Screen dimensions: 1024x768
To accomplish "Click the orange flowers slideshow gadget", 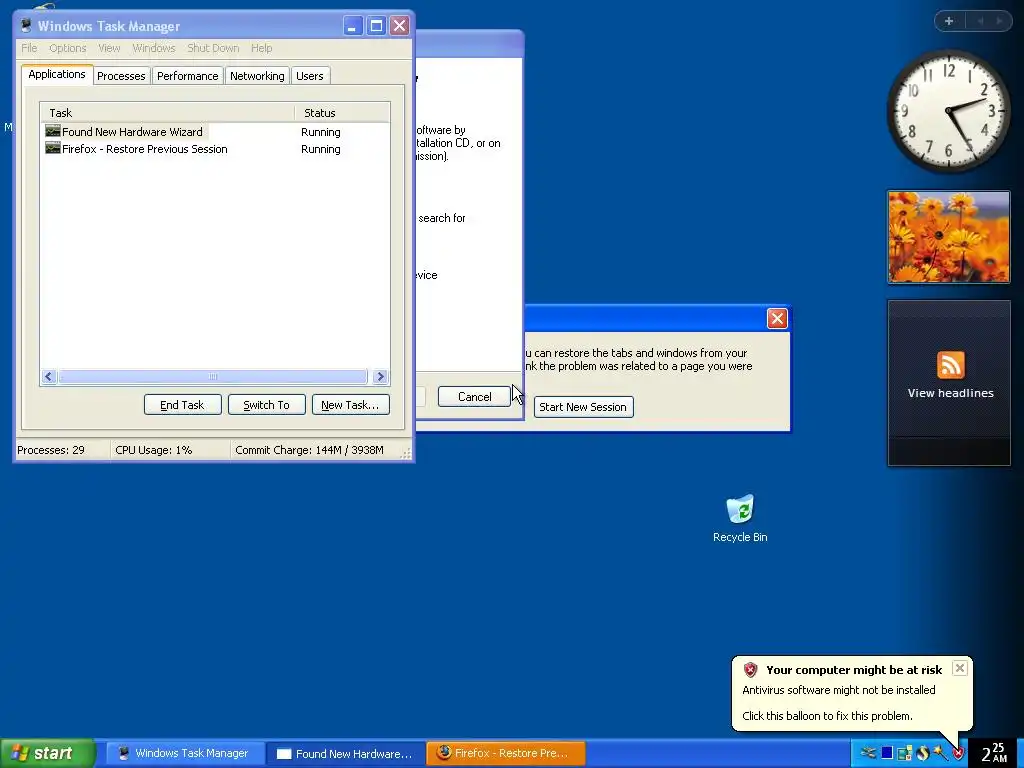I will 949,236.
